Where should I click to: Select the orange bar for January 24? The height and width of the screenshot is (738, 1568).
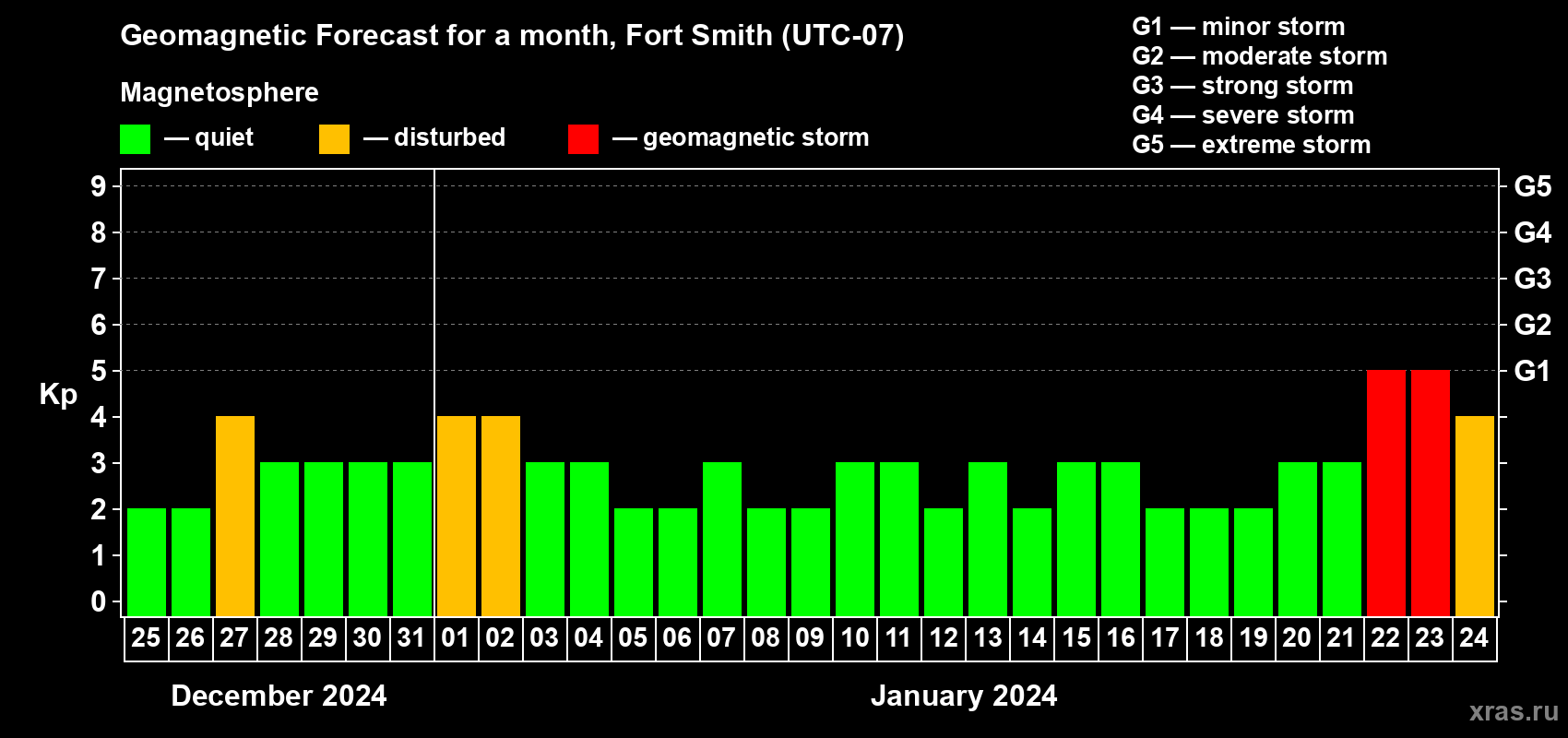(1474, 516)
